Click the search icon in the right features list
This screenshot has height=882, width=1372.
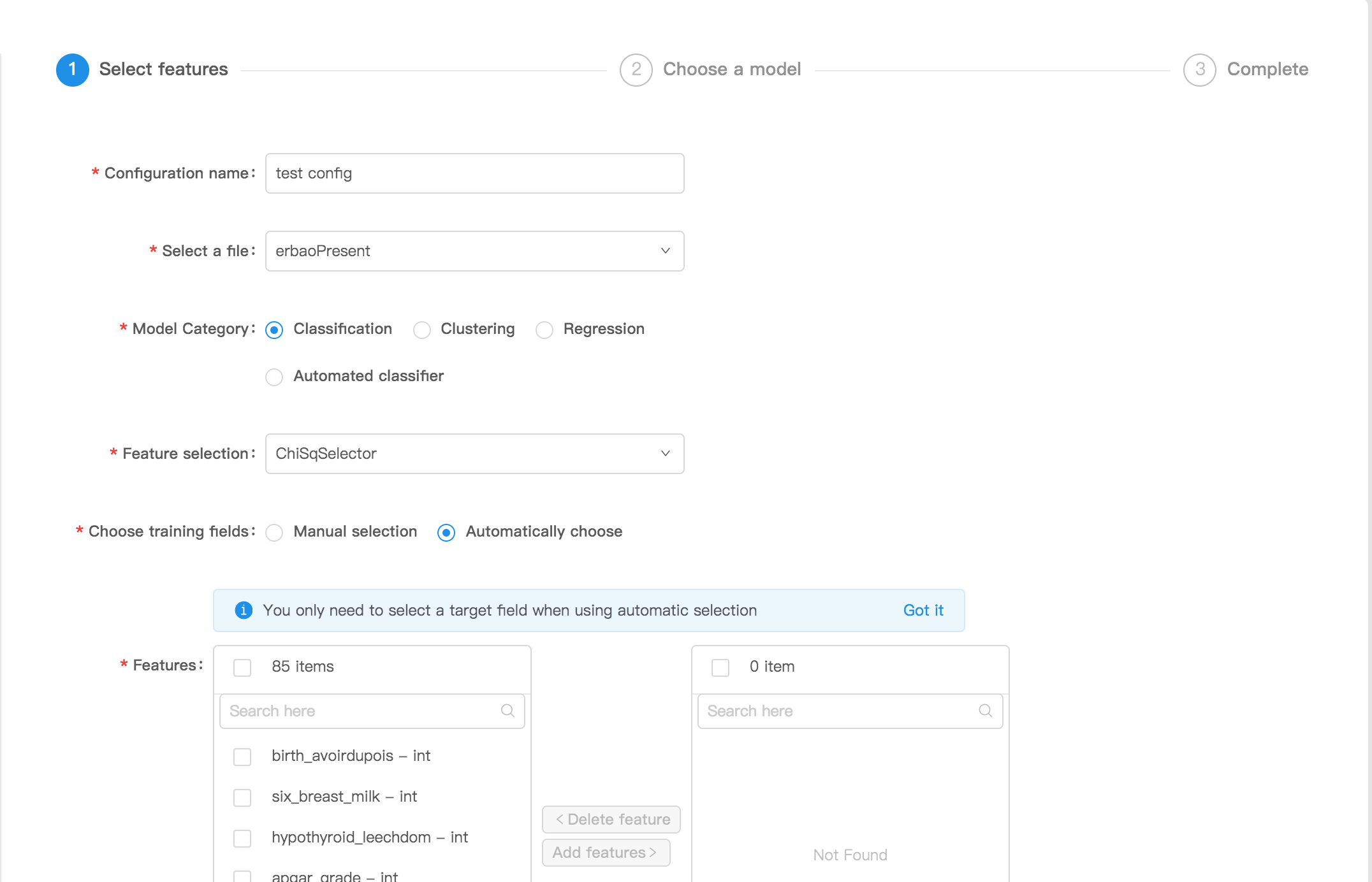coord(985,711)
